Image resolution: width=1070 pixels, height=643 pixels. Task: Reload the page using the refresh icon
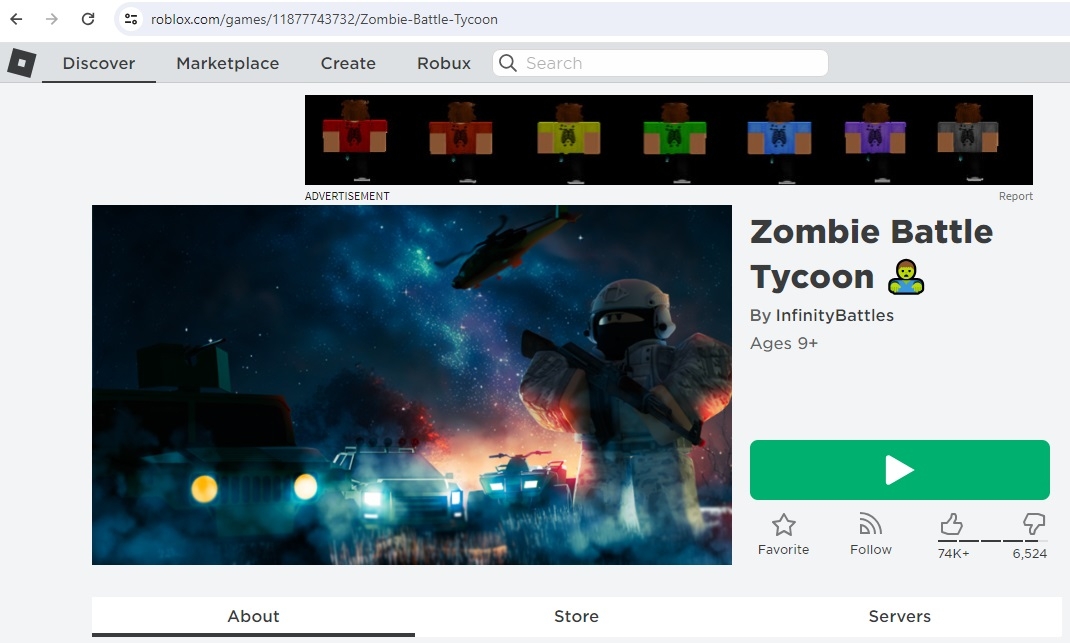(87, 18)
